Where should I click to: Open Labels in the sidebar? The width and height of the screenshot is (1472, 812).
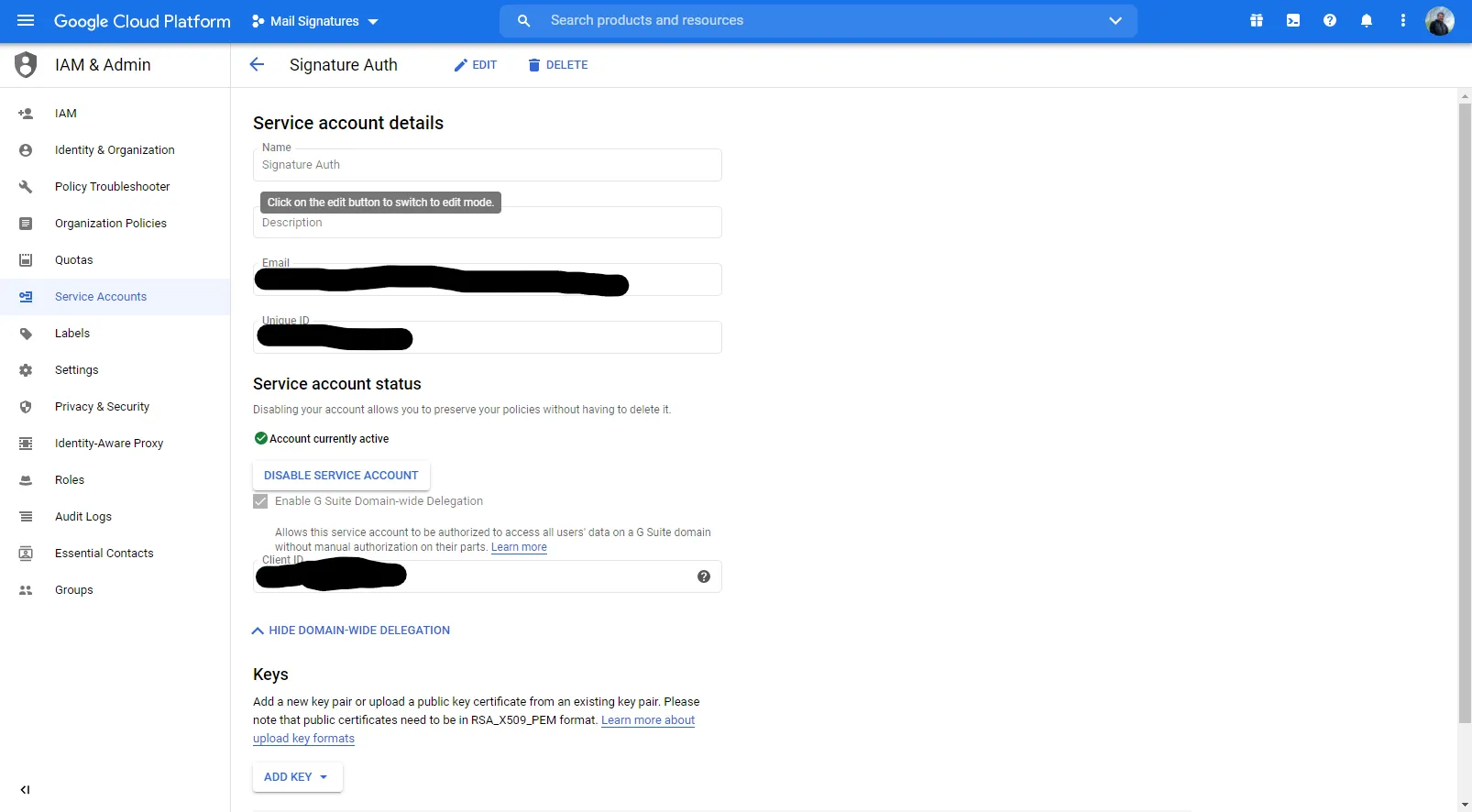(72, 334)
